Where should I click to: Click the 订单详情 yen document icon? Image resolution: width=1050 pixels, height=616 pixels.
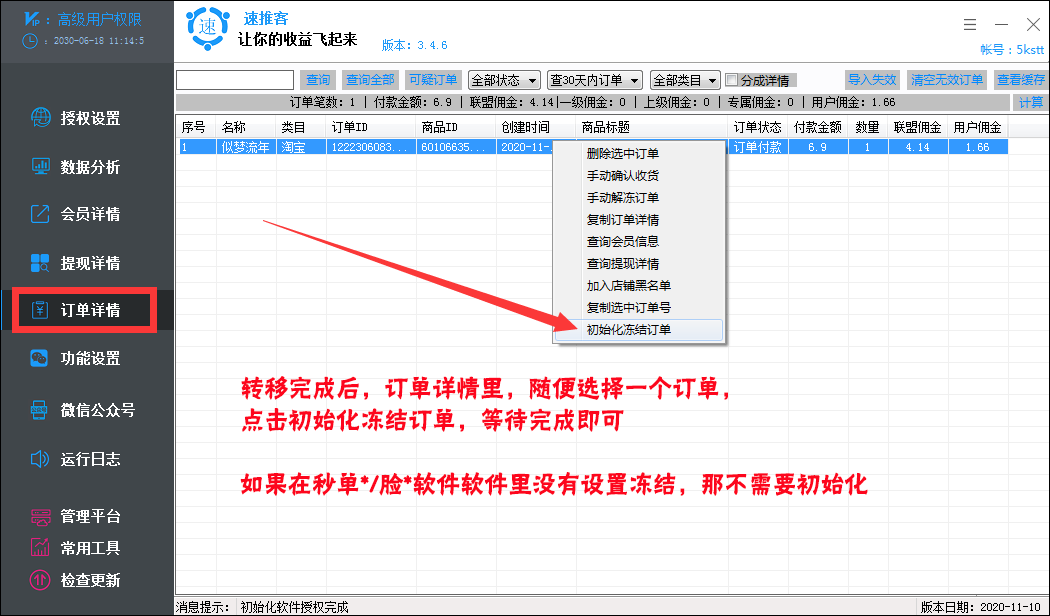click(x=40, y=310)
